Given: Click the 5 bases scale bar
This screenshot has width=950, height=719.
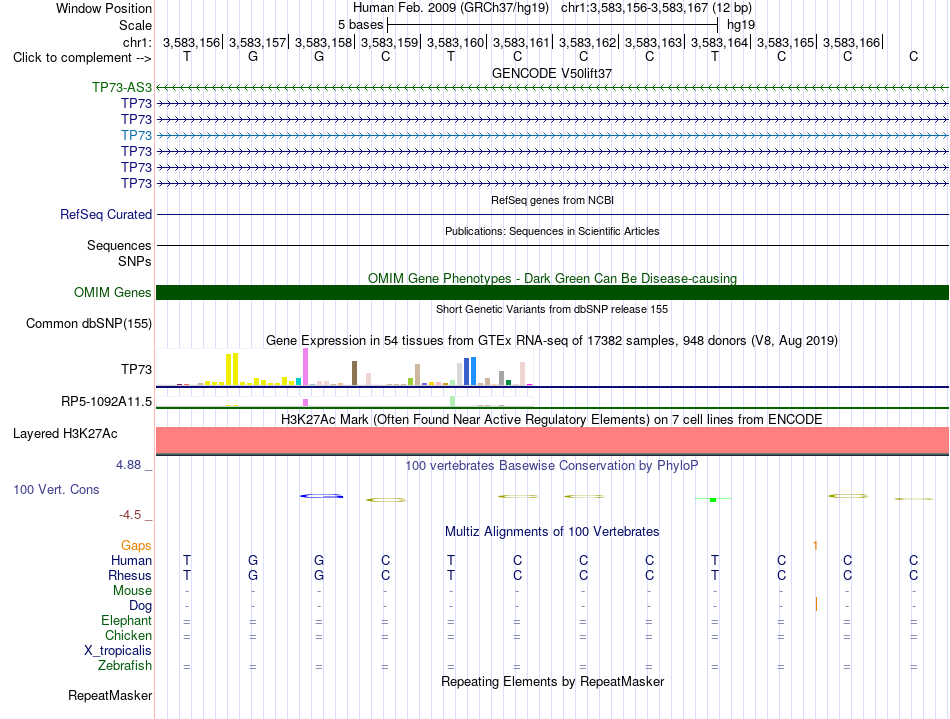Looking at the screenshot, I should pos(553,25).
